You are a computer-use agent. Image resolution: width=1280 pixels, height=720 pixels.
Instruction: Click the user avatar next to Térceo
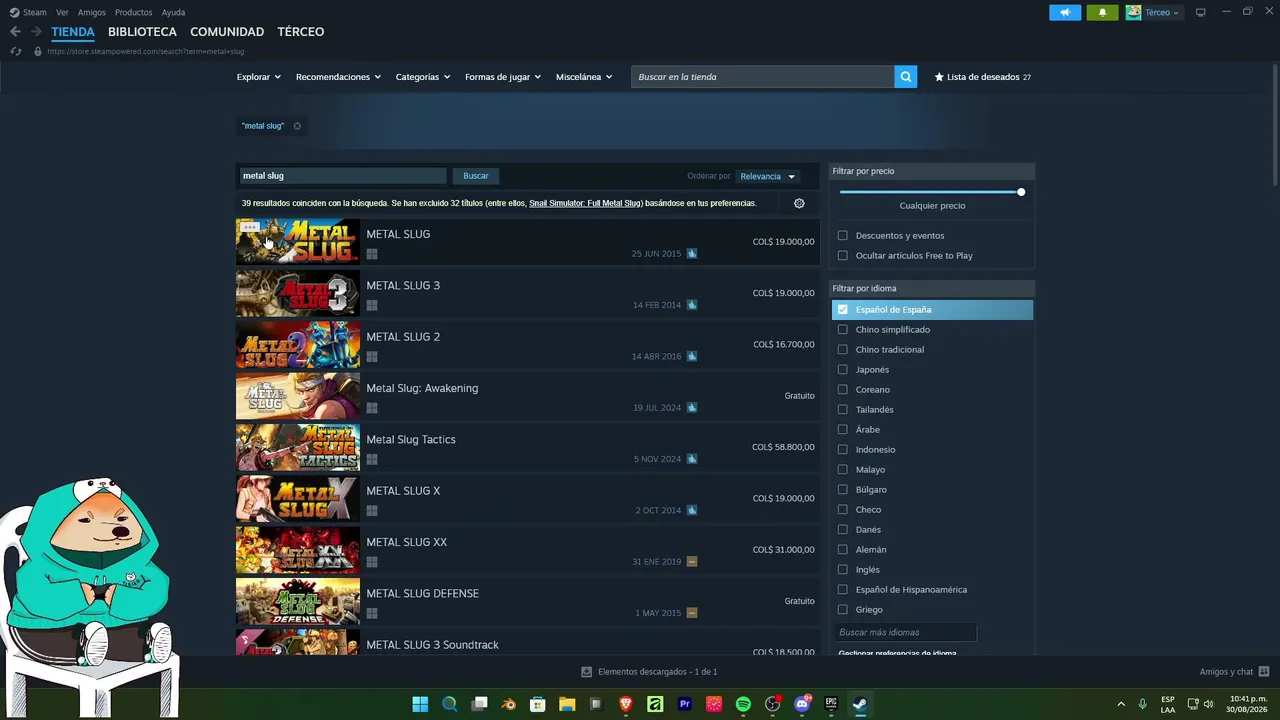(x=1133, y=12)
